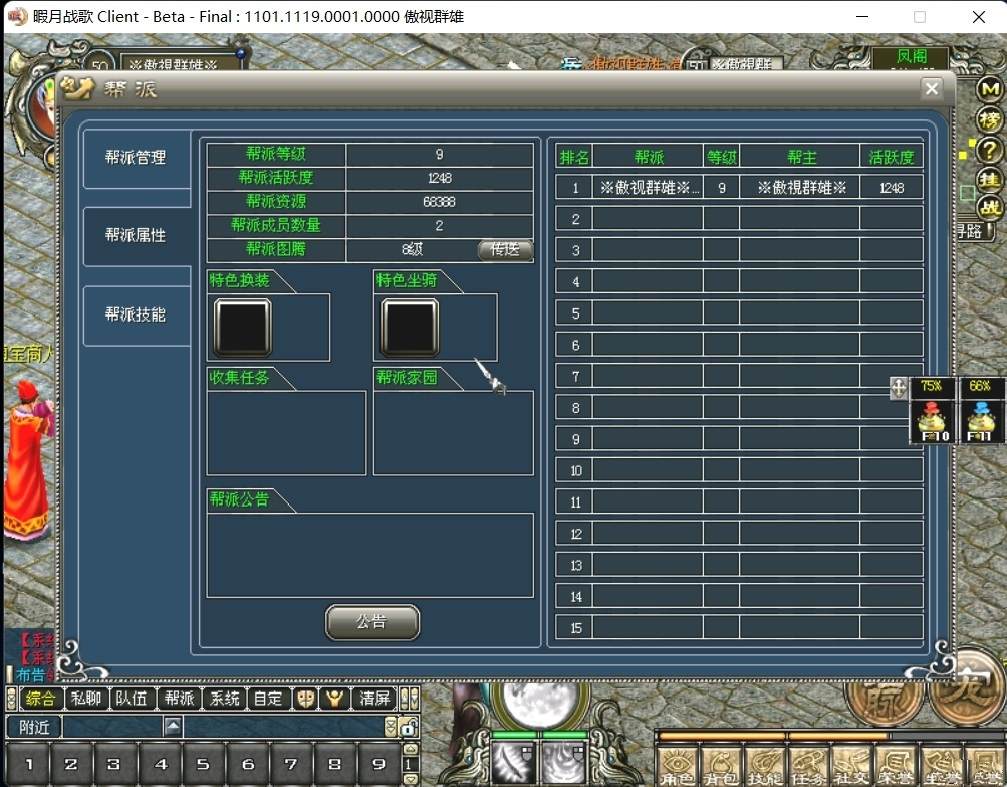Click the 特色换装 costume item slot
This screenshot has height=787, width=1007.
pyautogui.click(x=242, y=327)
